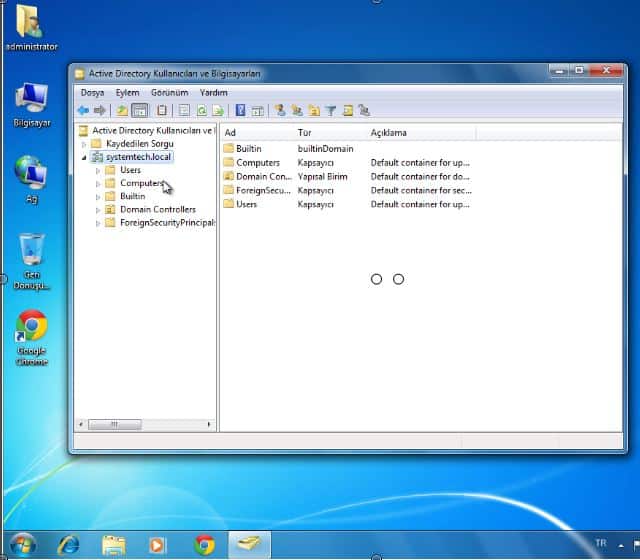Click the tree pane horizontal scrollbar thumb
640x560 pixels.
[x=113, y=424]
